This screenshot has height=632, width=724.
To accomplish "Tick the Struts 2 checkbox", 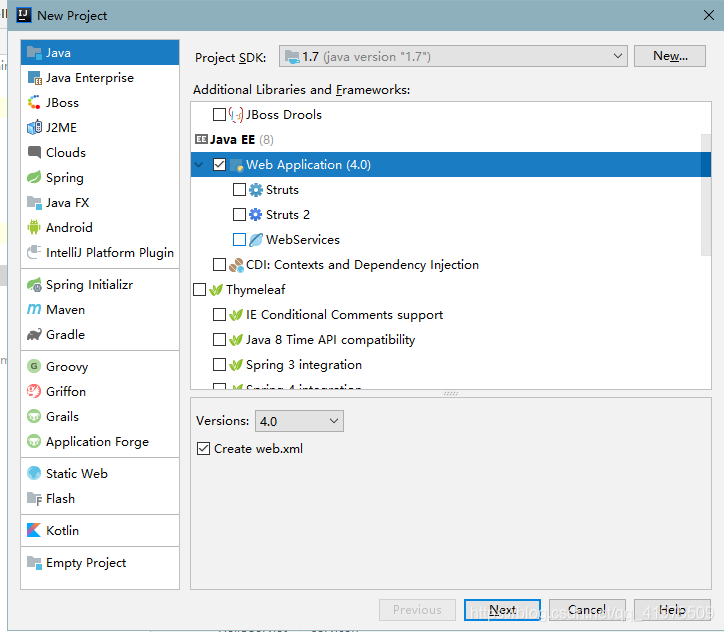I will pos(239,215).
